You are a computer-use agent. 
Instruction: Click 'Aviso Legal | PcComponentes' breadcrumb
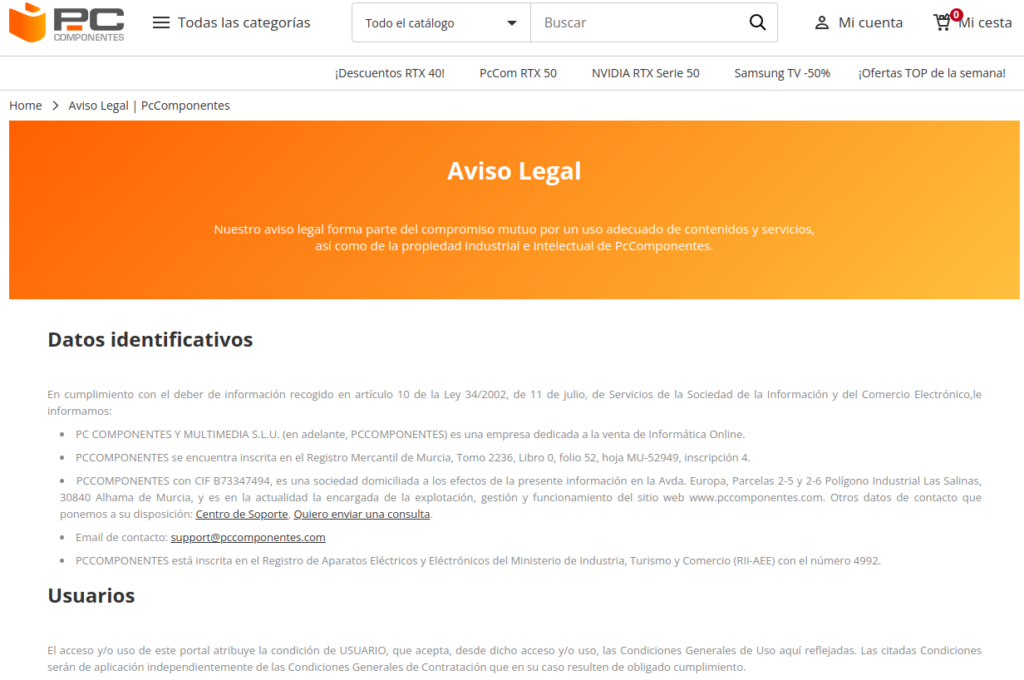(149, 106)
